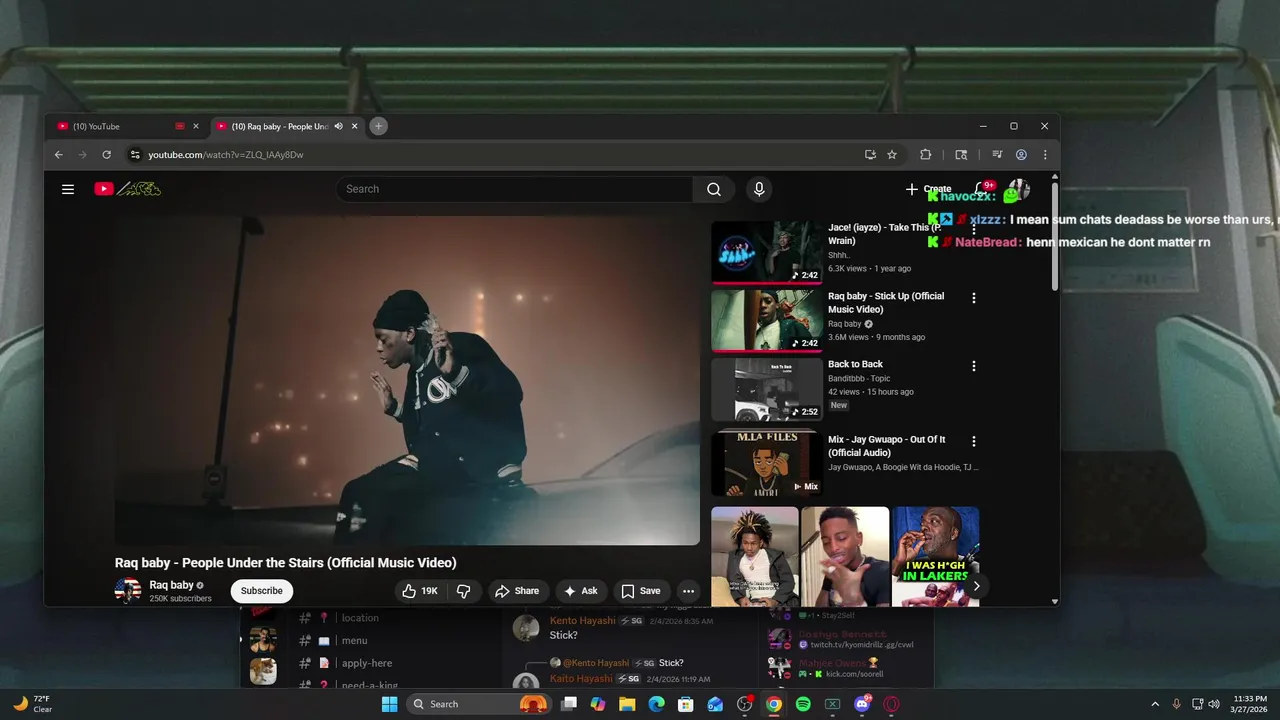The image size is (1280, 720).
Task: Open Discord apply-here channel
Action: pos(367,663)
